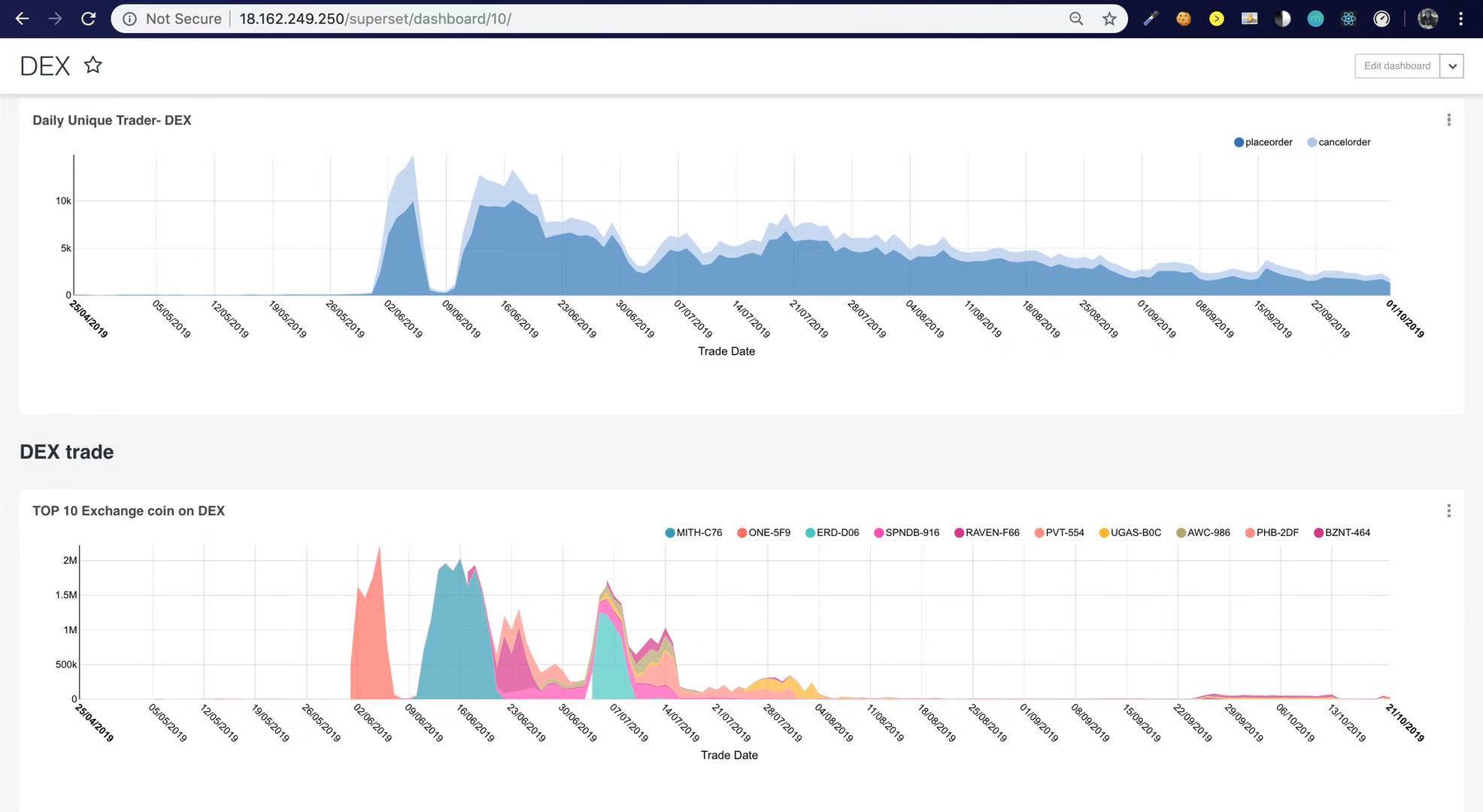Screen dimensions: 1483x812
Task: Click 01/10/2019 date on trader chart
Action: pos(1405,319)
